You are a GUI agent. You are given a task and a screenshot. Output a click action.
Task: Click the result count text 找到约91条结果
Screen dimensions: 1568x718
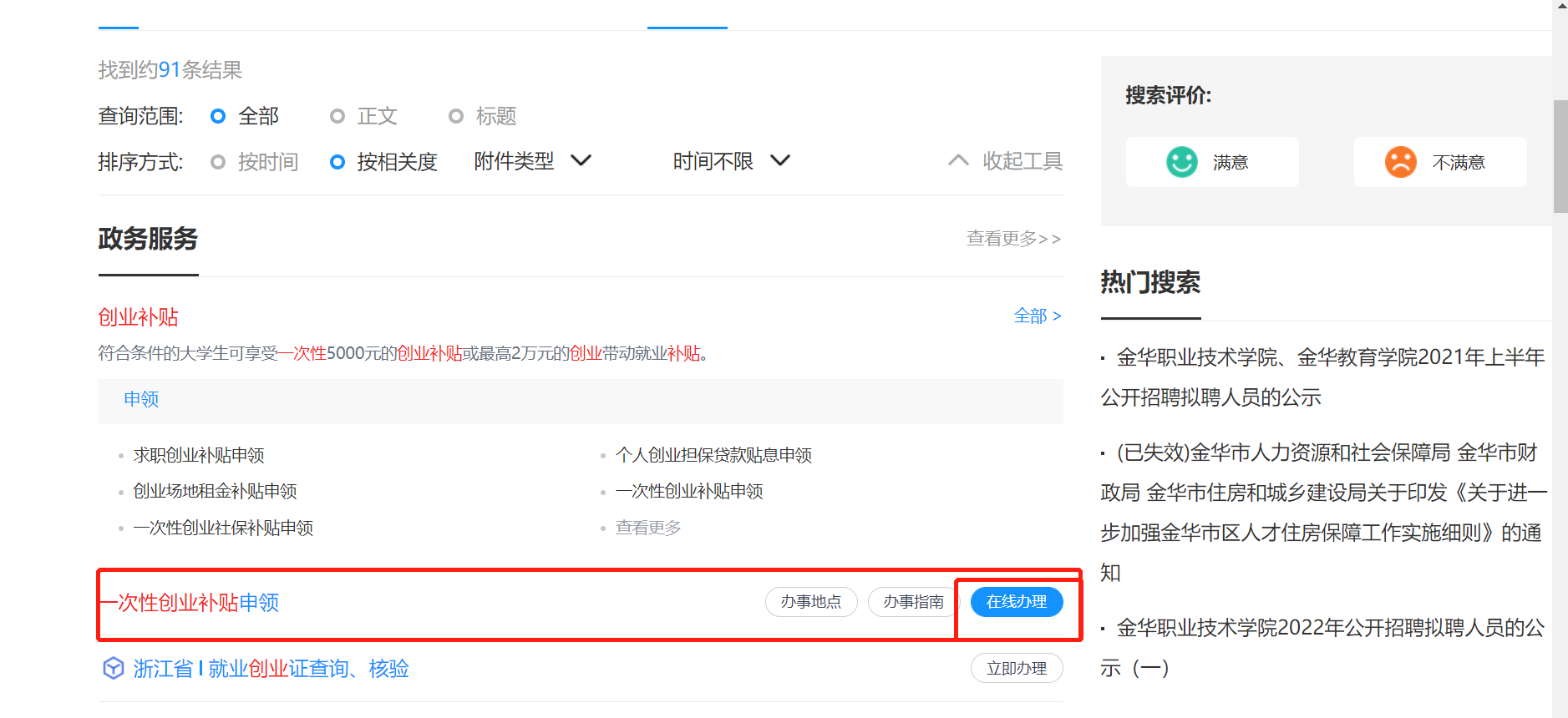170,70
